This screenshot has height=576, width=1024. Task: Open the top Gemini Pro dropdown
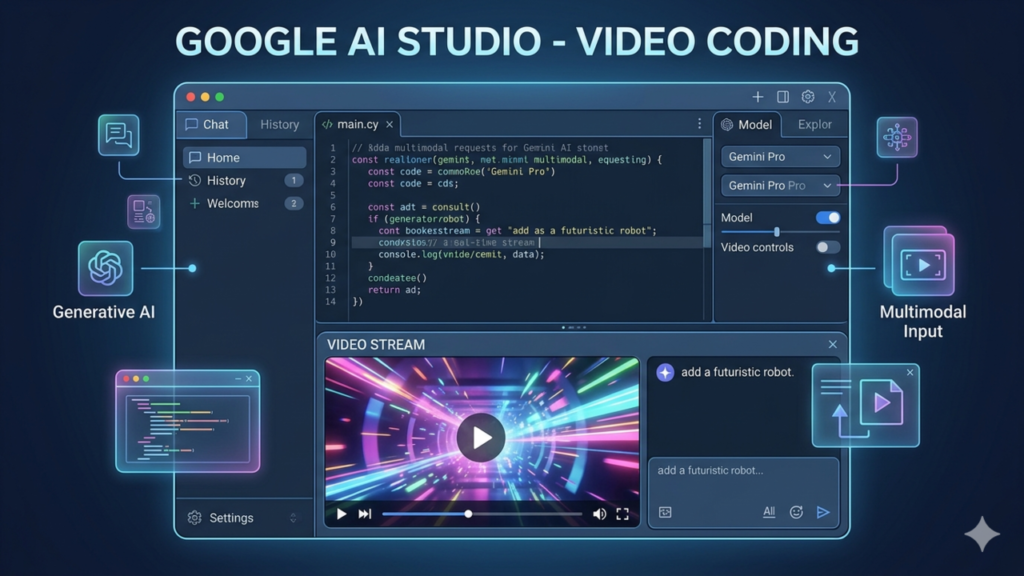(x=780, y=156)
